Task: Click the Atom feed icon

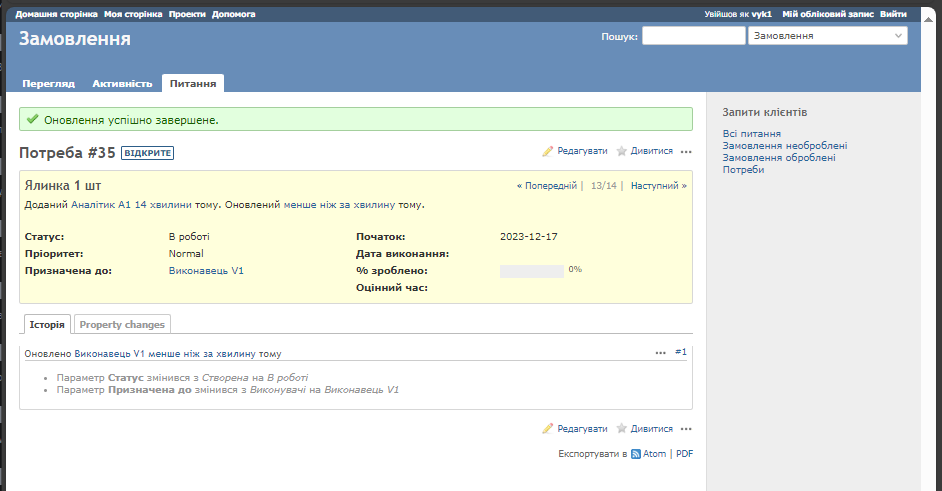Action: [x=636, y=454]
